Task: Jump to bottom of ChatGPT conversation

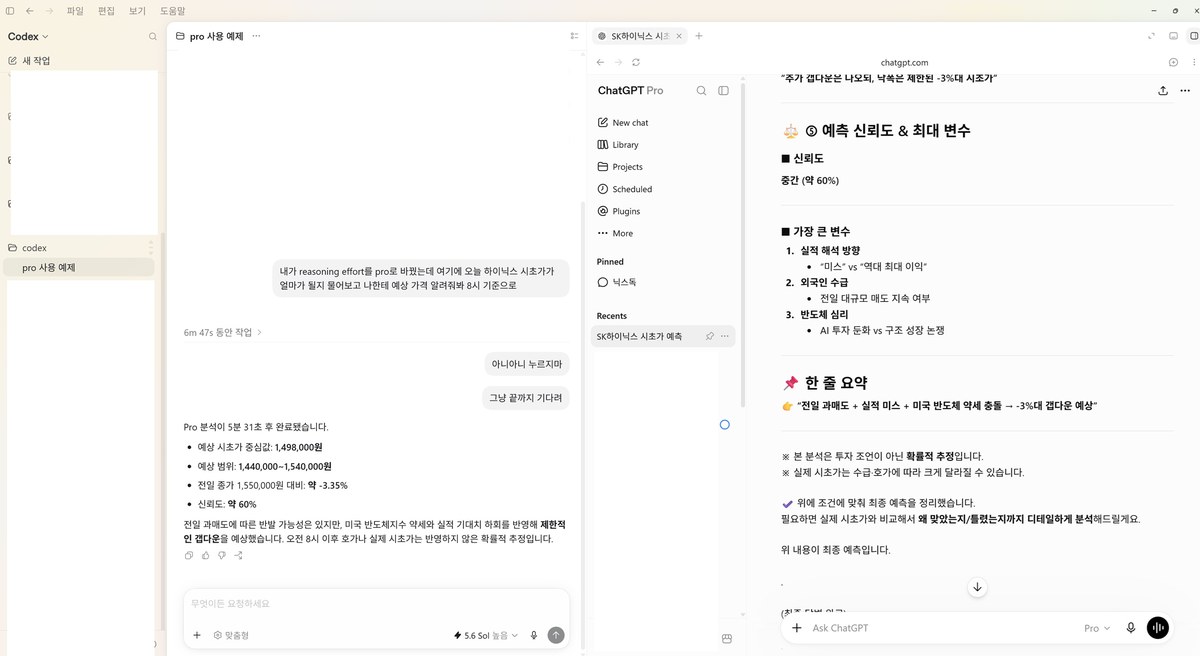Action: tap(977, 587)
